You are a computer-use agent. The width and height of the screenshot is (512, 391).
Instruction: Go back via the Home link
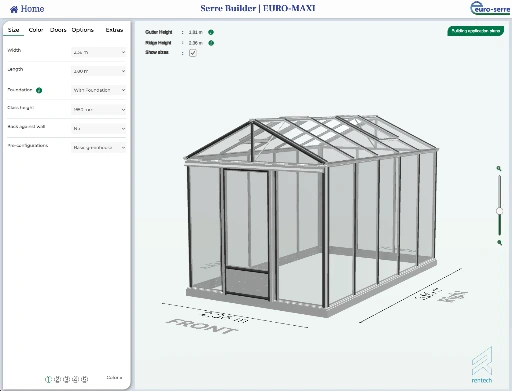(x=27, y=9)
